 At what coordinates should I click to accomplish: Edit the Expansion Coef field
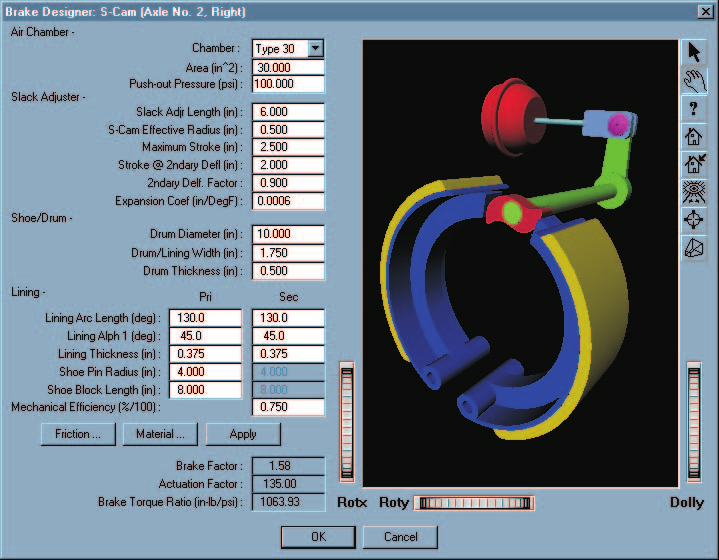tap(288, 201)
